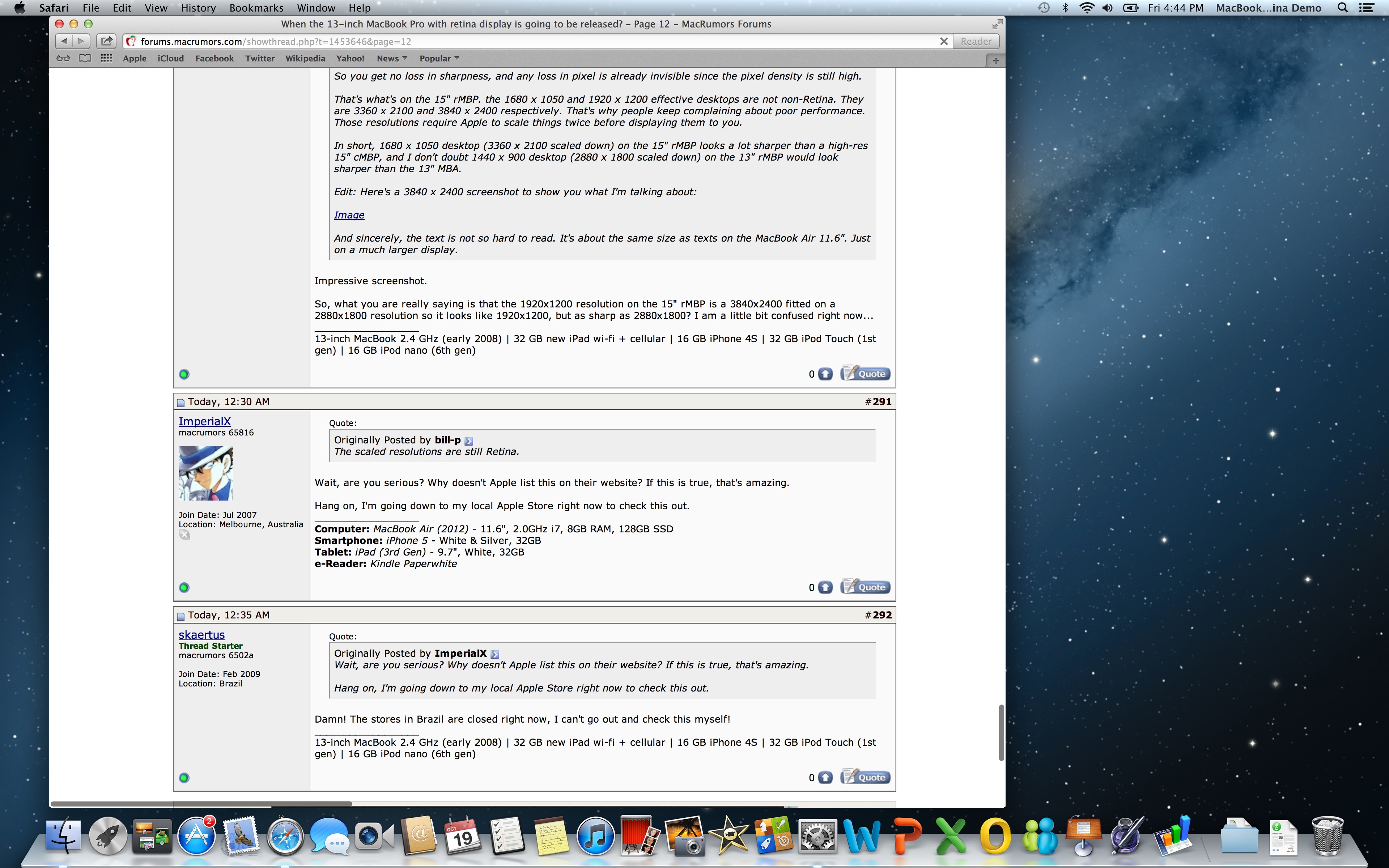Open the ImperialX username link
The image size is (1389, 868).
coord(204,421)
